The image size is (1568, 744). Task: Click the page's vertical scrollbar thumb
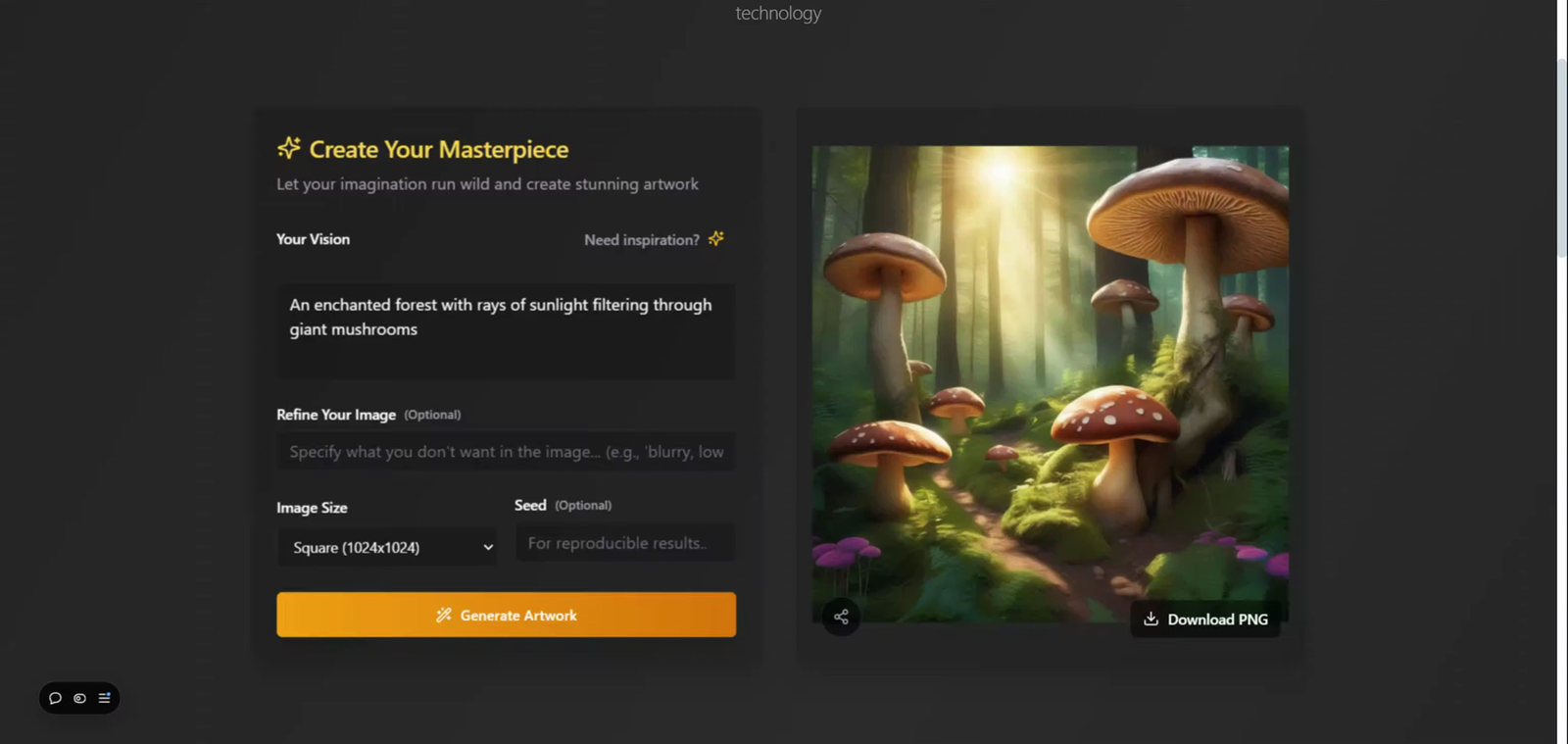pyautogui.click(x=1562, y=157)
